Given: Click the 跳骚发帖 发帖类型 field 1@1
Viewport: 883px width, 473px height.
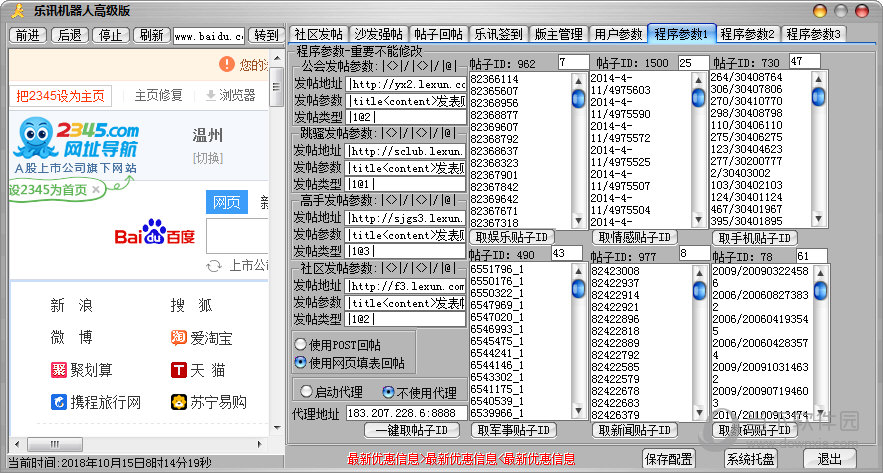Looking at the screenshot, I should [x=406, y=184].
